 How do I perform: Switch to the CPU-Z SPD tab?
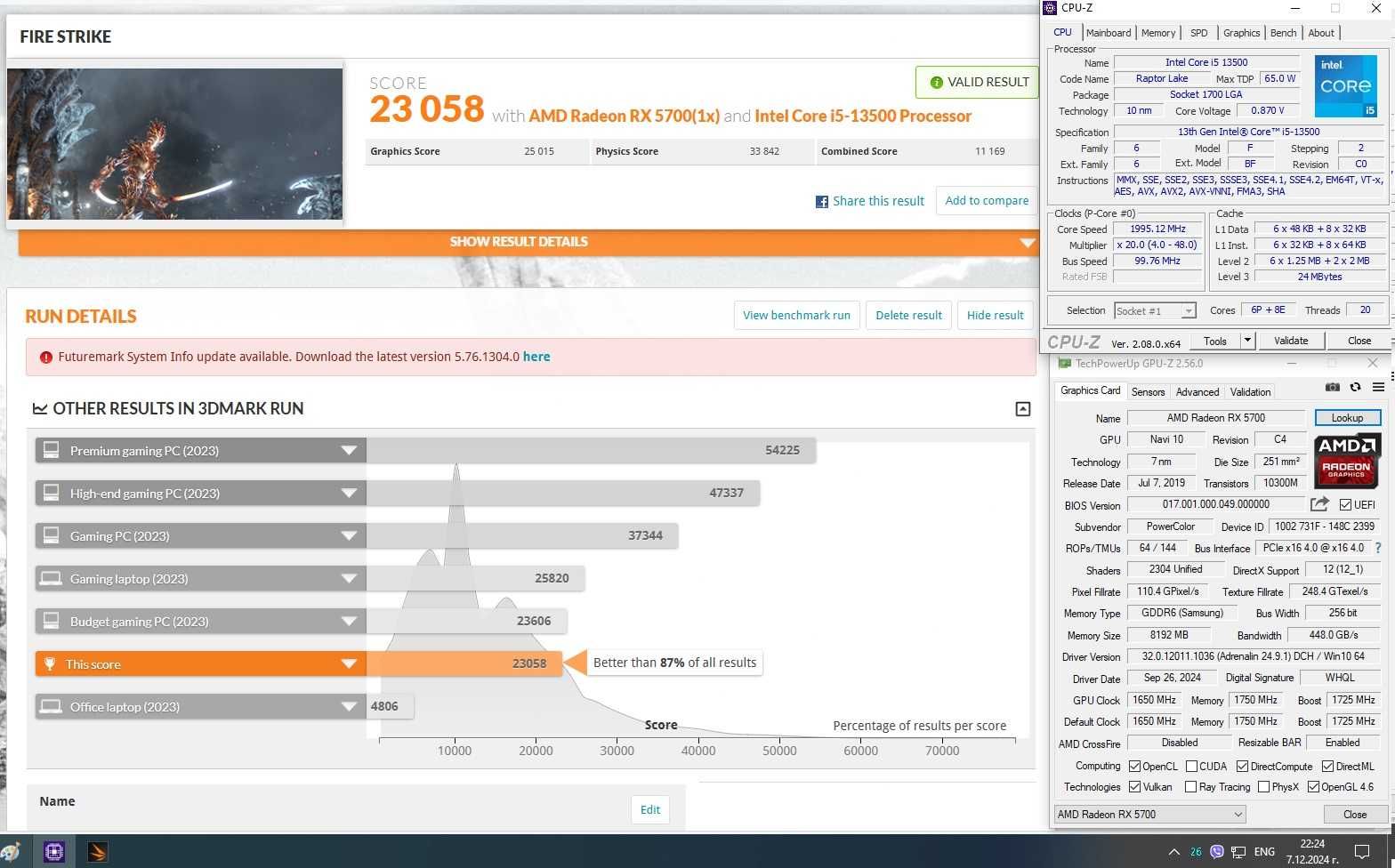tap(1199, 33)
